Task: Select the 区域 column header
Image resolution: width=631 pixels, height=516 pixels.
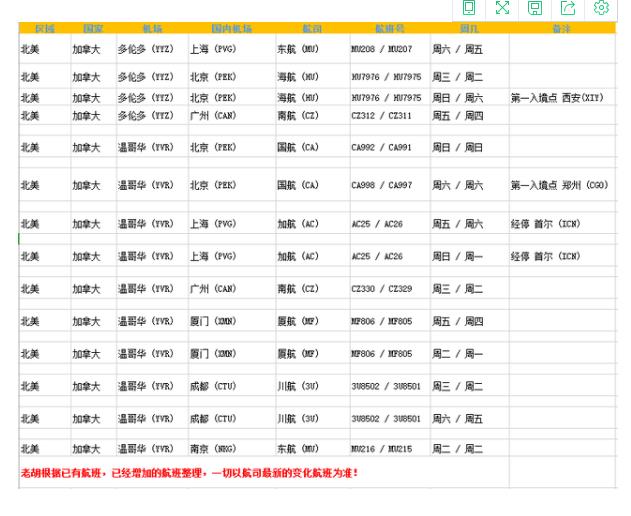Action: pos(45,28)
